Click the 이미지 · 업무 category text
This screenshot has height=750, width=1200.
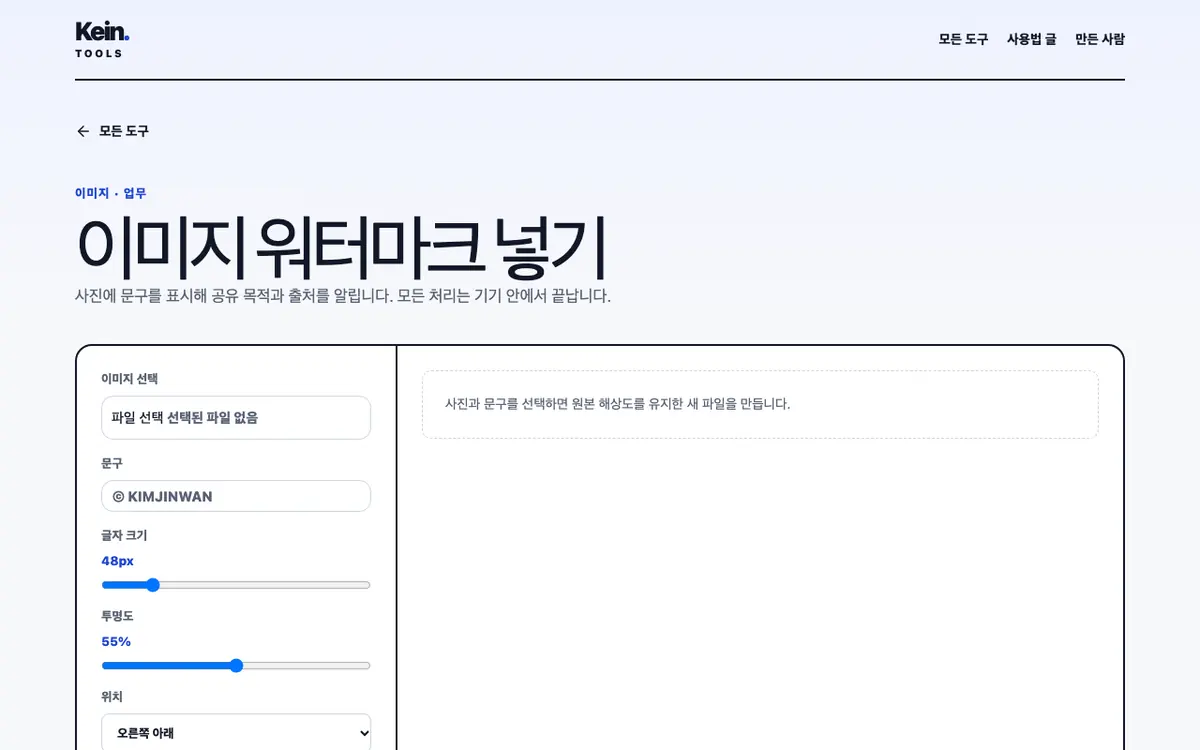click(110, 193)
